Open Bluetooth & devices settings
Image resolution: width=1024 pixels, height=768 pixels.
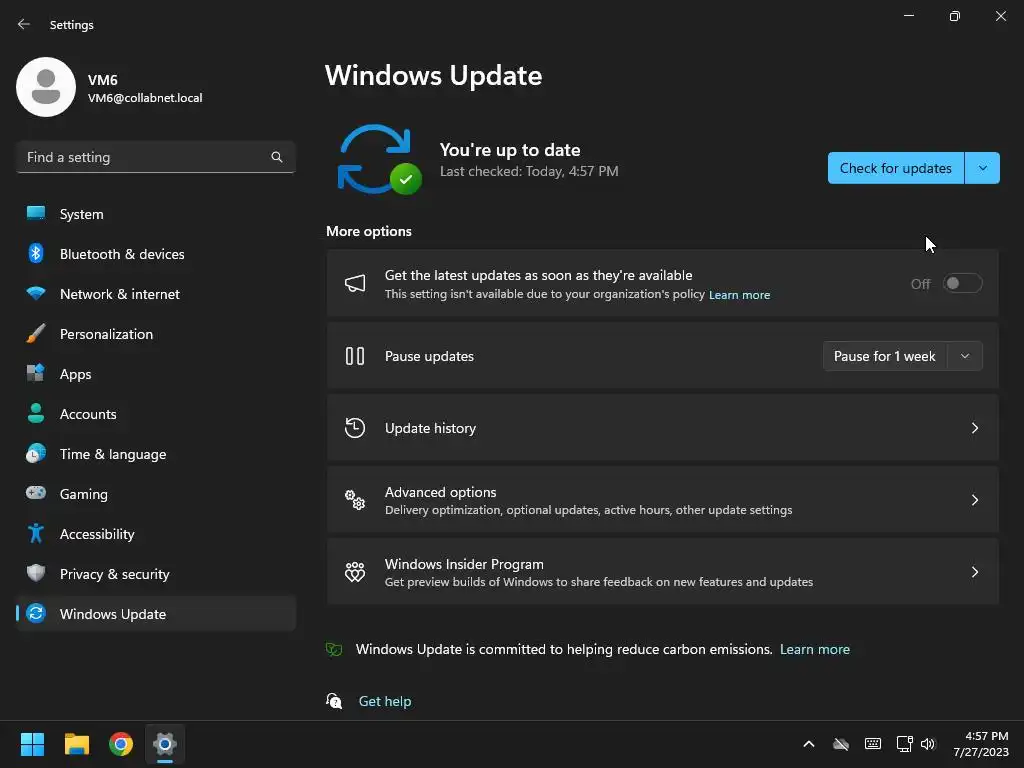click(155, 254)
